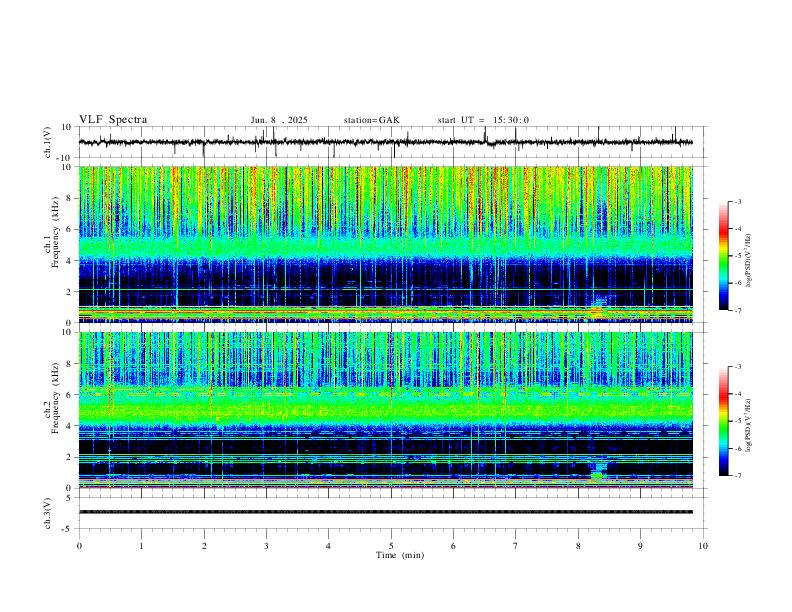Click the "6" kHz tick on ch.1 spectrogram axis

pos(69,229)
